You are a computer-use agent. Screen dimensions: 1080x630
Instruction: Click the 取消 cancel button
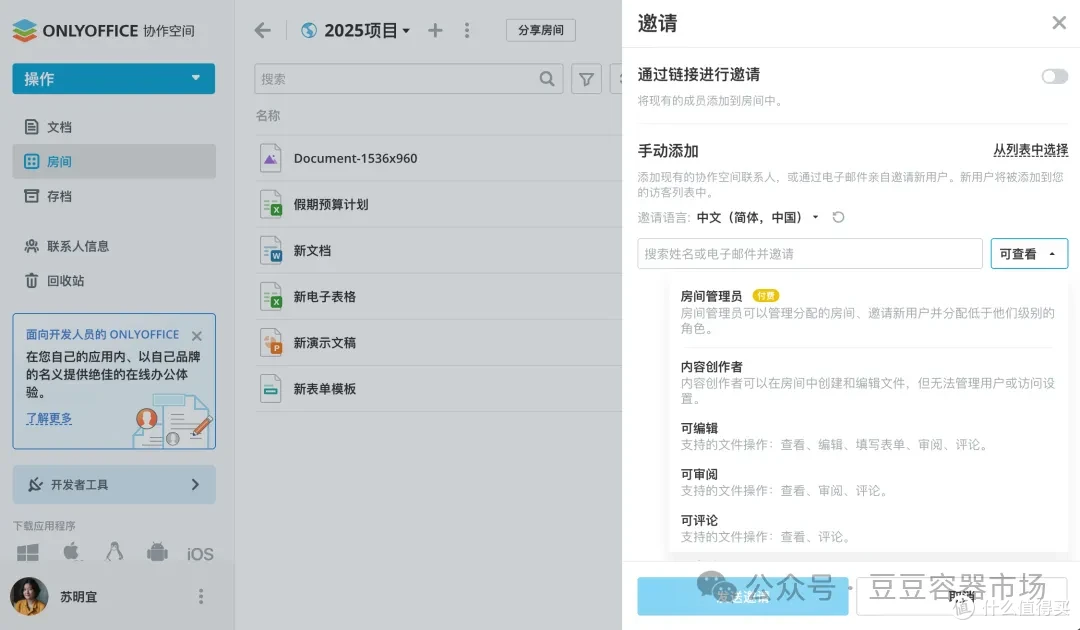point(962,596)
